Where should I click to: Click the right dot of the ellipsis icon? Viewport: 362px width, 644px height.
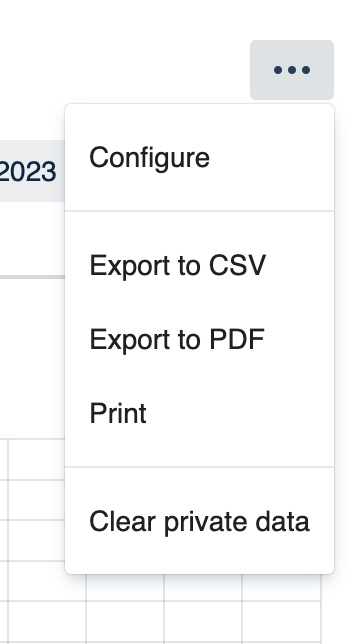click(306, 70)
